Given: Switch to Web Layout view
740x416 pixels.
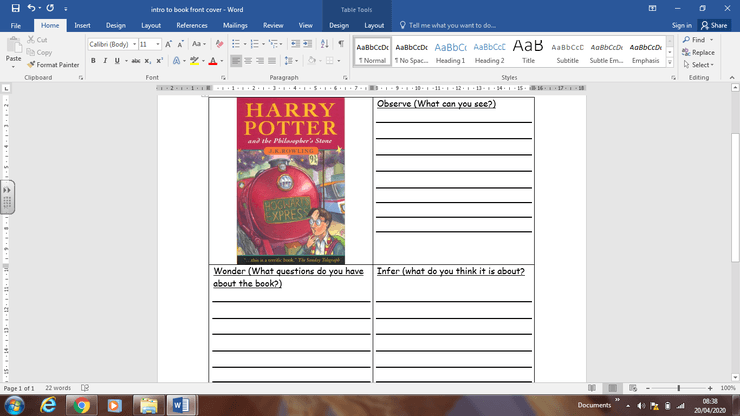Looking at the screenshot, I should (633, 388).
